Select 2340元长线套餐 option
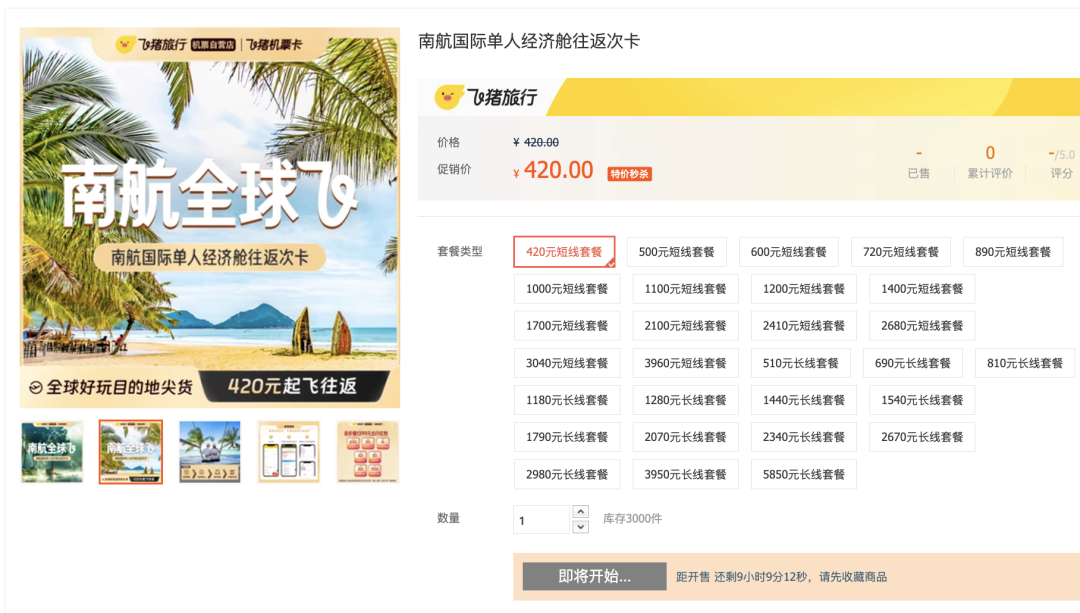1080x613 pixels. 804,437
